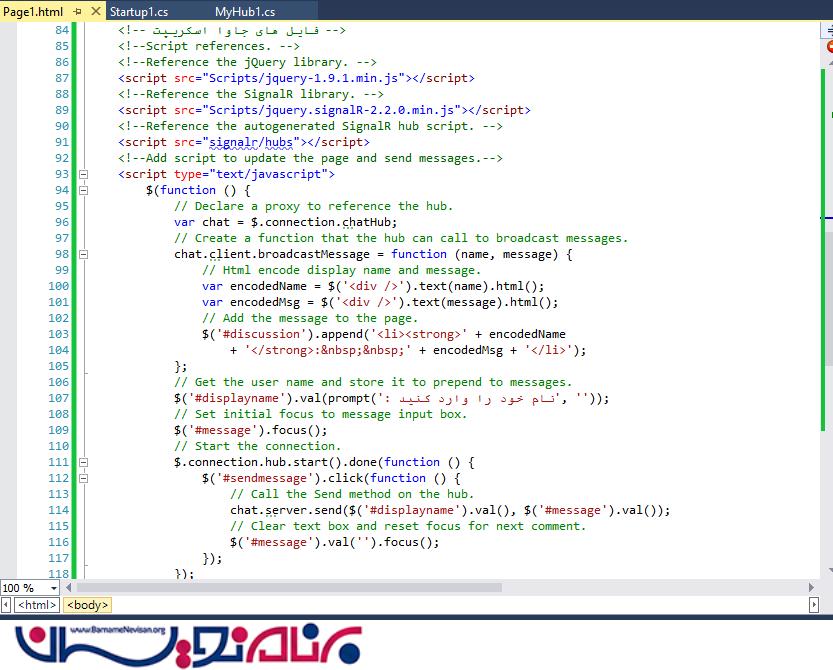Click the red error indicator in margin
Viewport: 833px width, 670px height.
click(x=829, y=47)
